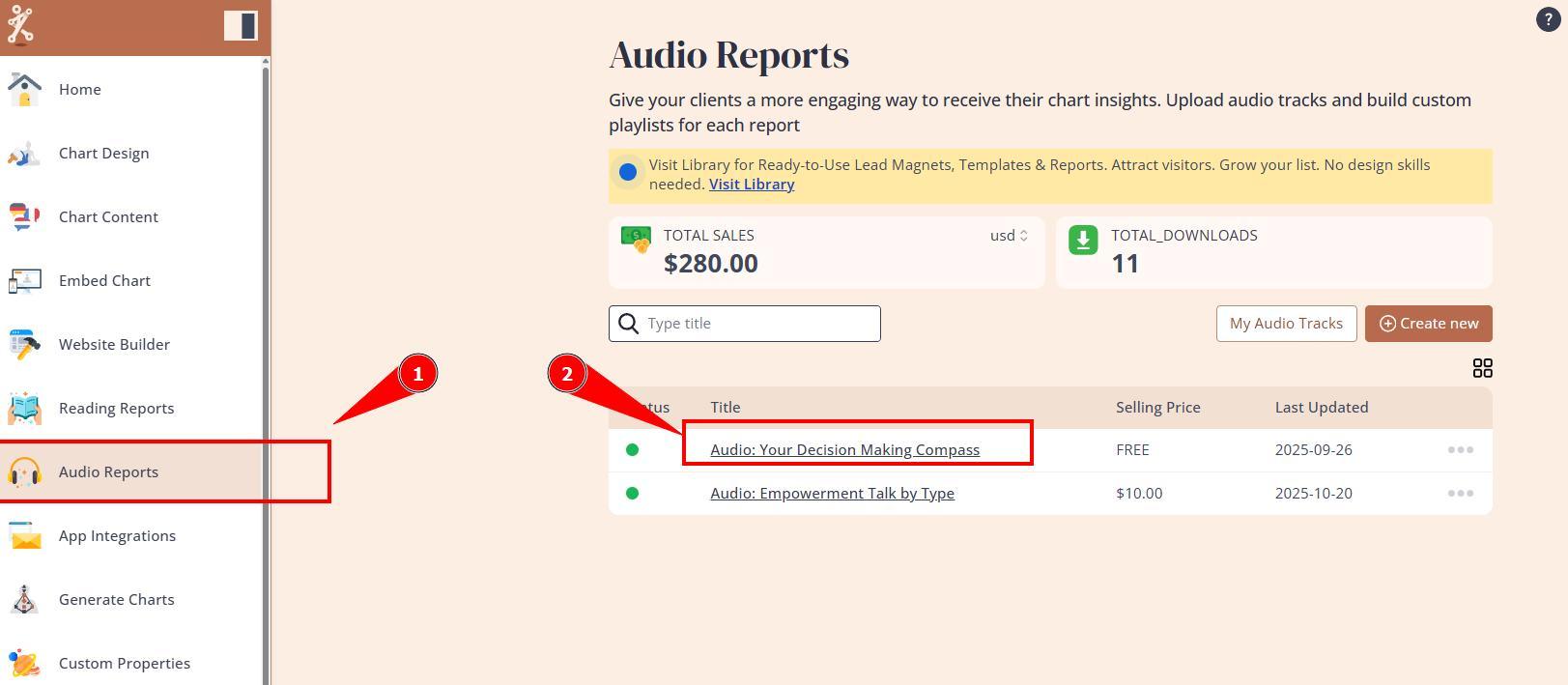Click the Create new button
The image size is (1568, 685).
click(x=1428, y=324)
